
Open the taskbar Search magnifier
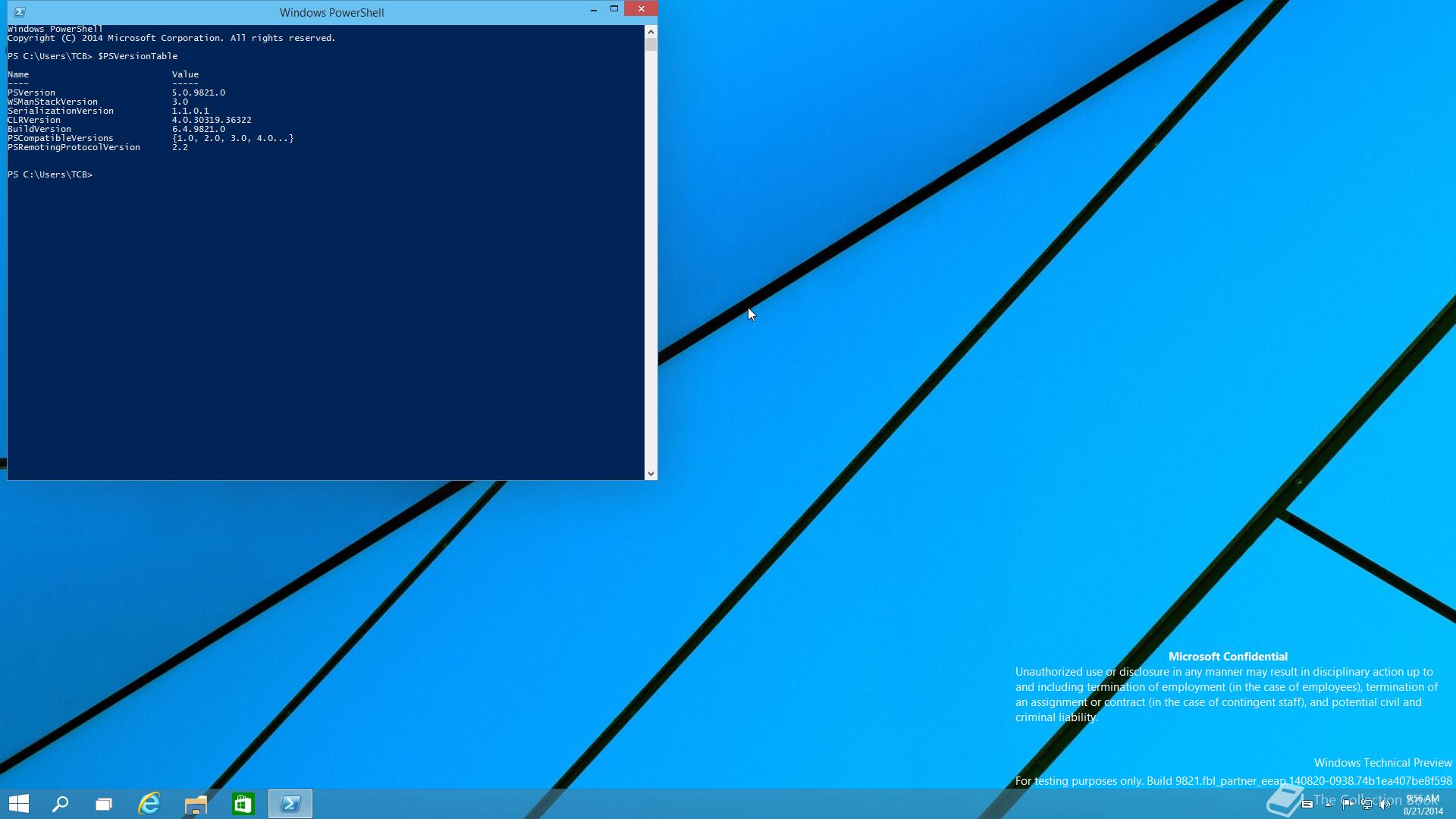tap(60, 804)
